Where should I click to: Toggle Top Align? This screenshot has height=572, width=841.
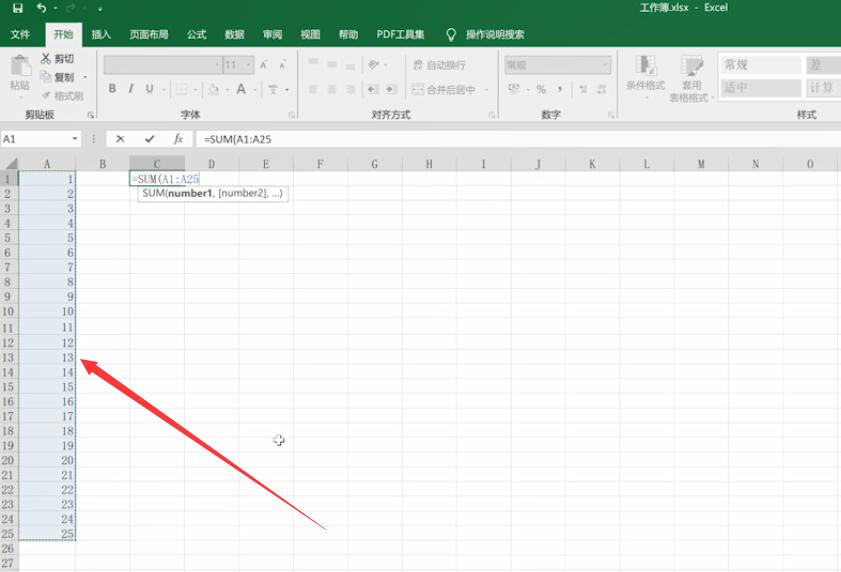(x=313, y=64)
